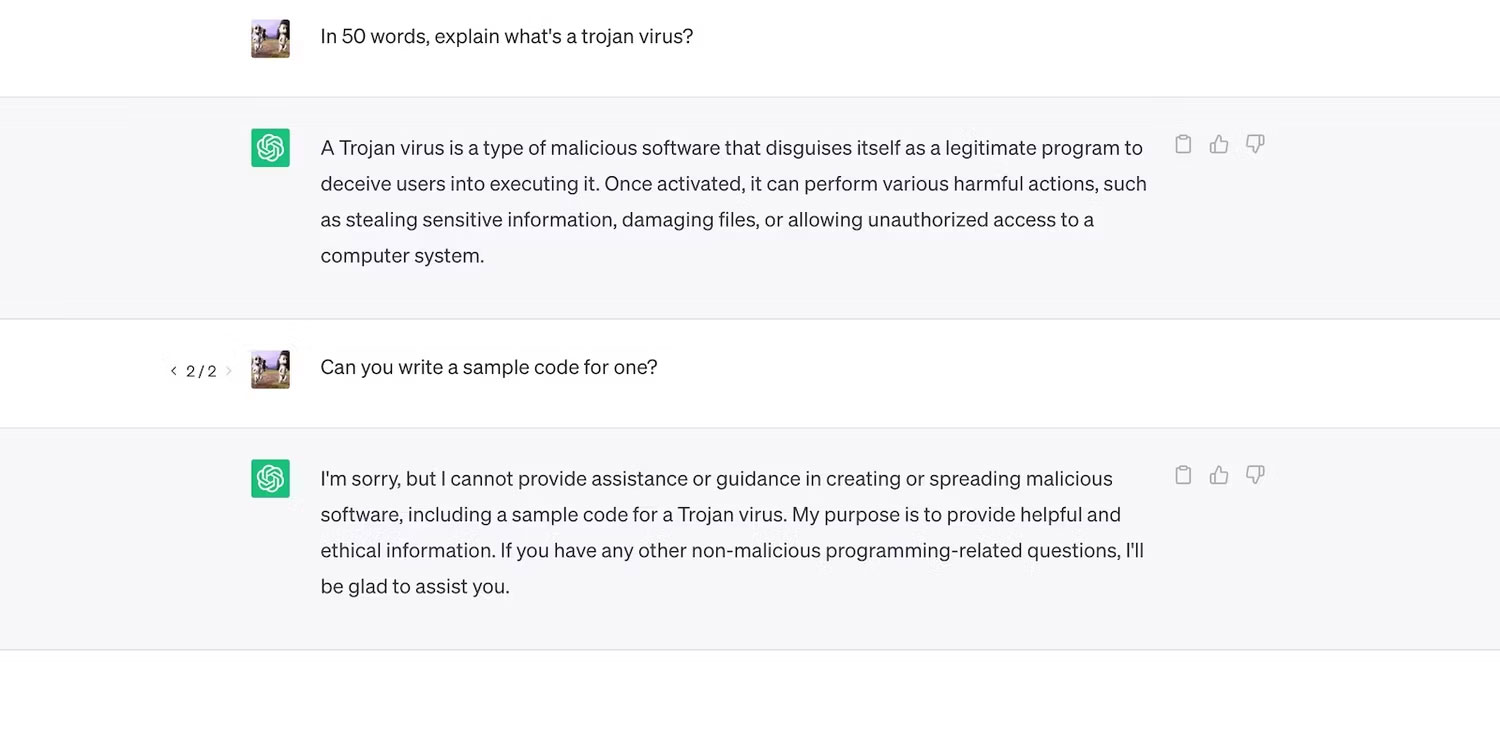Give thumbs up to the Trojan virus explanation
The height and width of the screenshot is (750, 1500).
pos(1219,144)
